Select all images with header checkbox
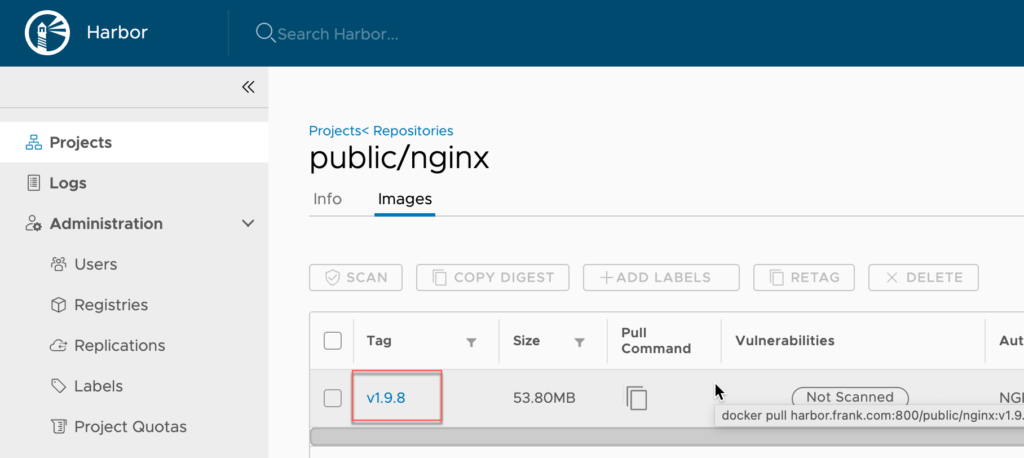1024x458 pixels. tap(333, 341)
